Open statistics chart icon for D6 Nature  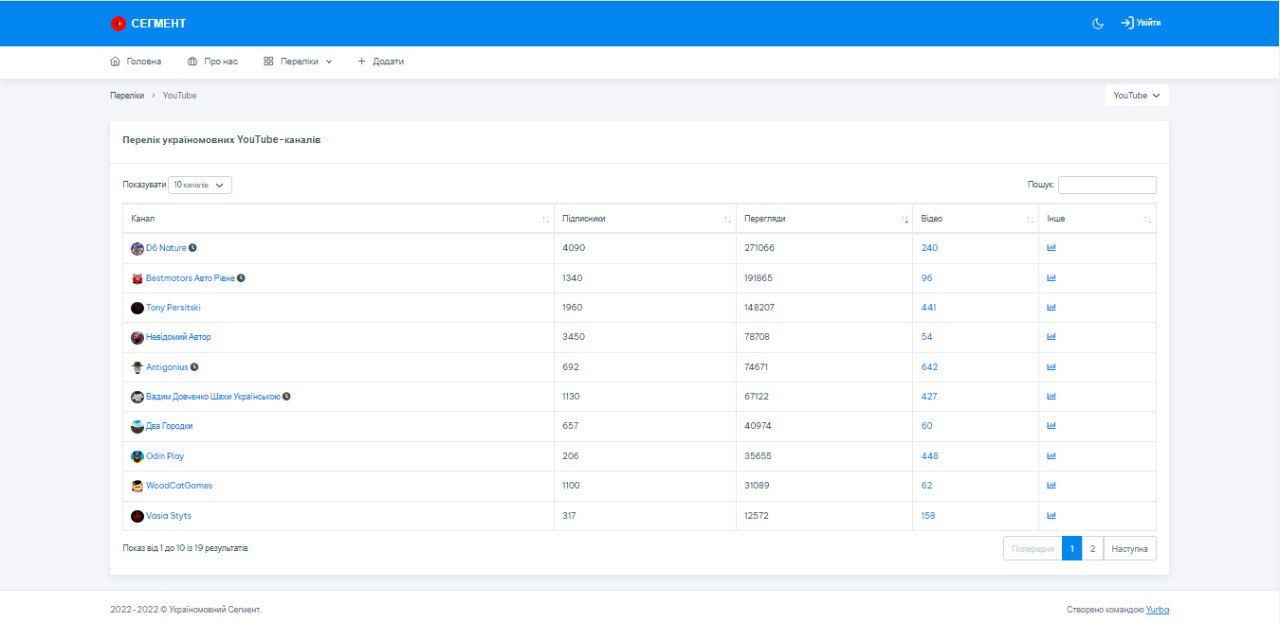coord(1051,248)
